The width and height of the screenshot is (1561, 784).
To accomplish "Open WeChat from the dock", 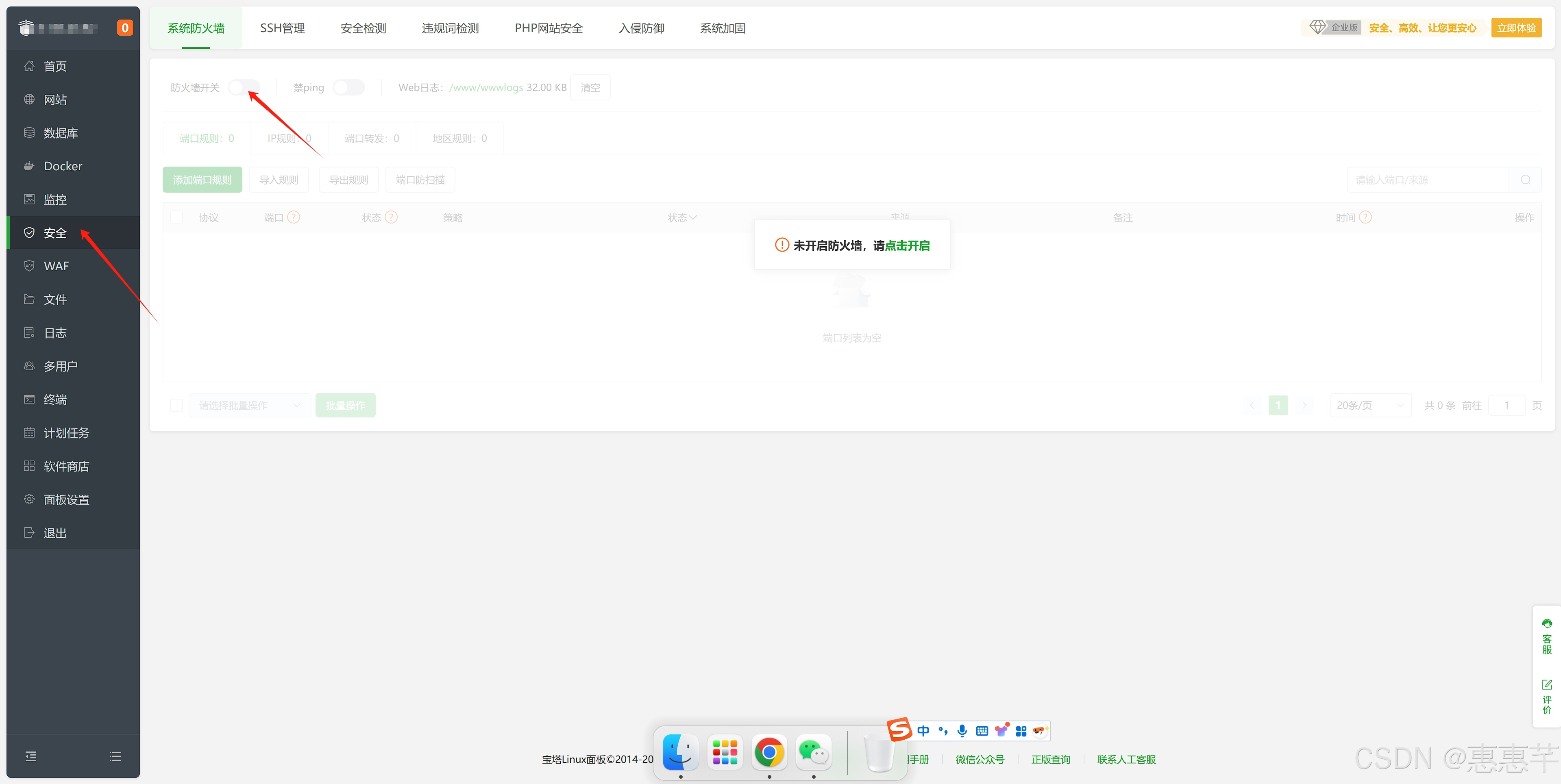I will [x=813, y=752].
